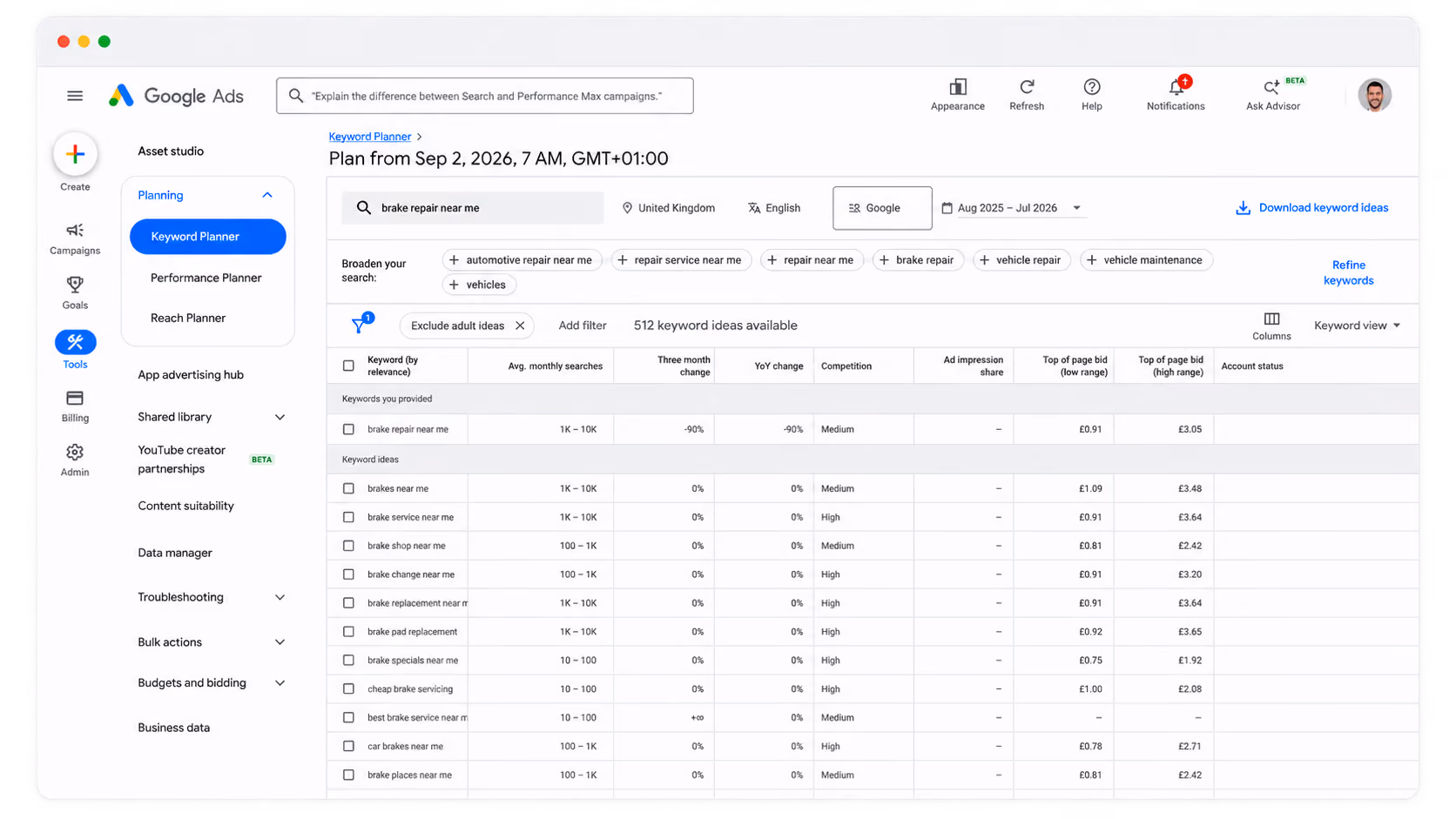Change the United Kingdom location

668,208
